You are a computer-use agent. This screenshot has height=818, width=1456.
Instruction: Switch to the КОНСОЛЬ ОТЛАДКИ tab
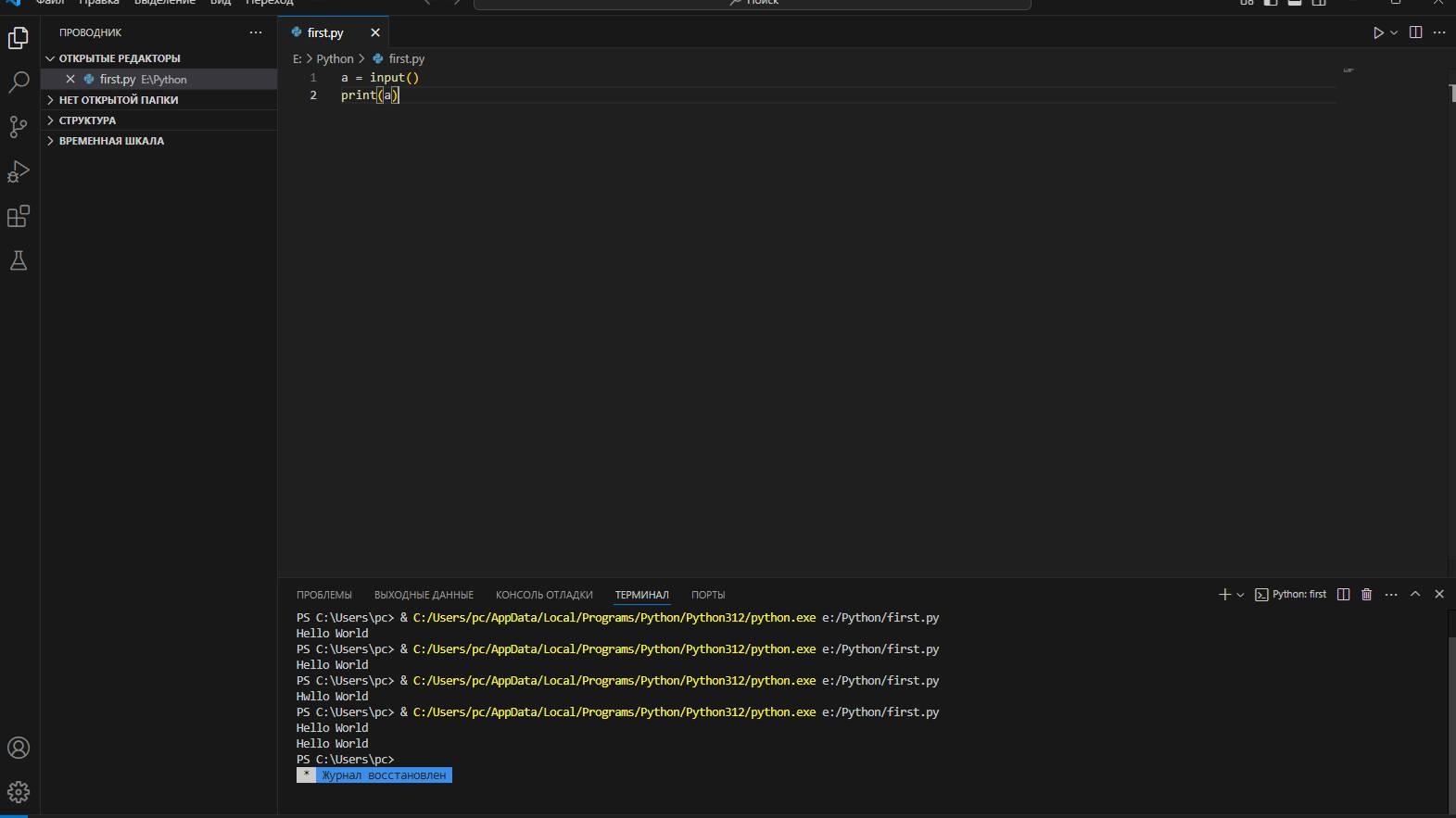544,595
